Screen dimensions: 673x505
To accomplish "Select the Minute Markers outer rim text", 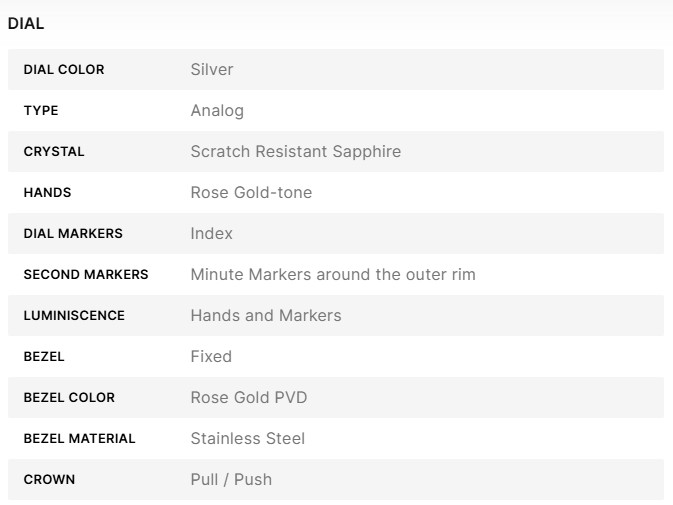I will 333,275.
